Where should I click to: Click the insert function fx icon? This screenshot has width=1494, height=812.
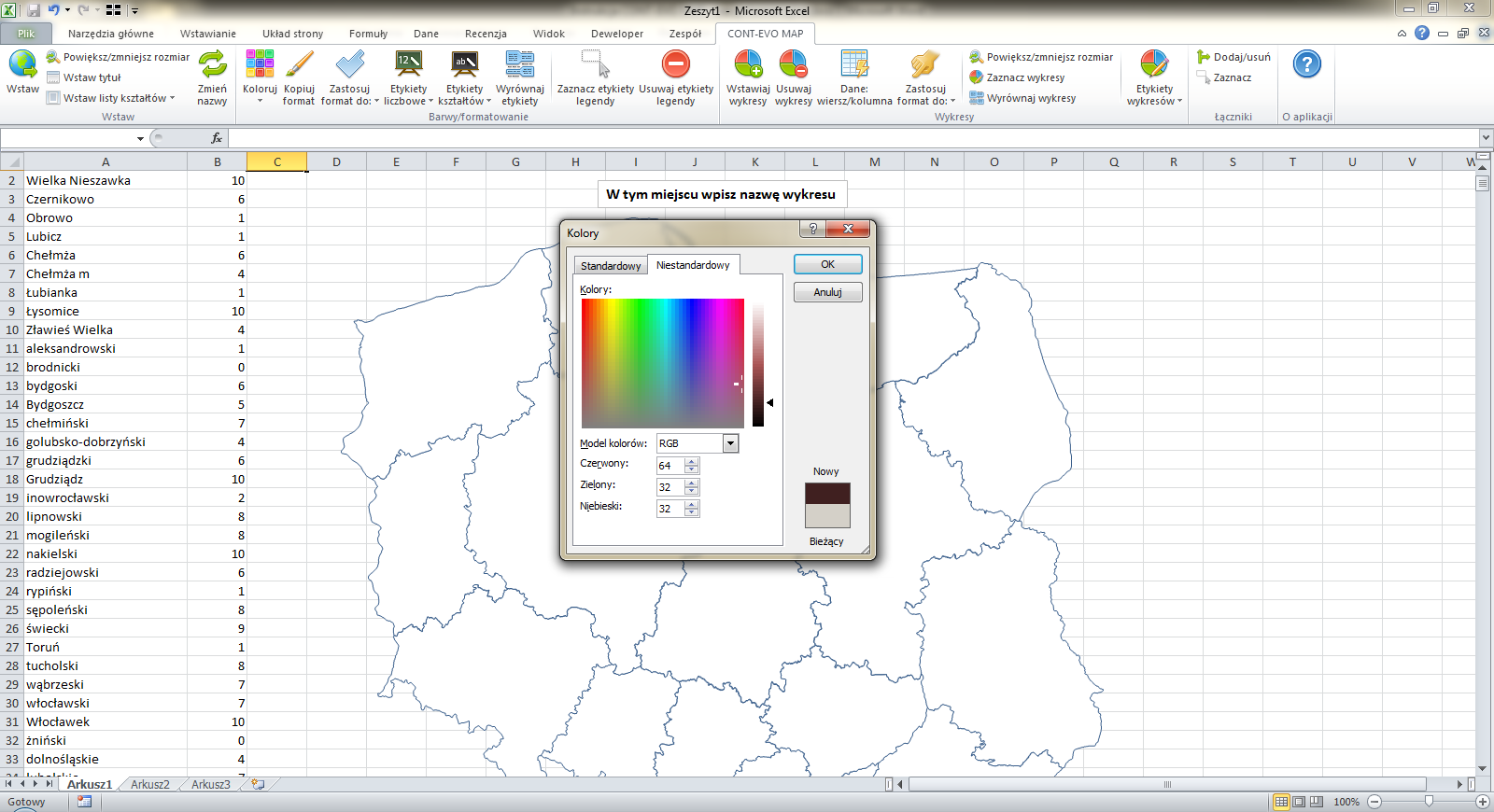(x=217, y=138)
